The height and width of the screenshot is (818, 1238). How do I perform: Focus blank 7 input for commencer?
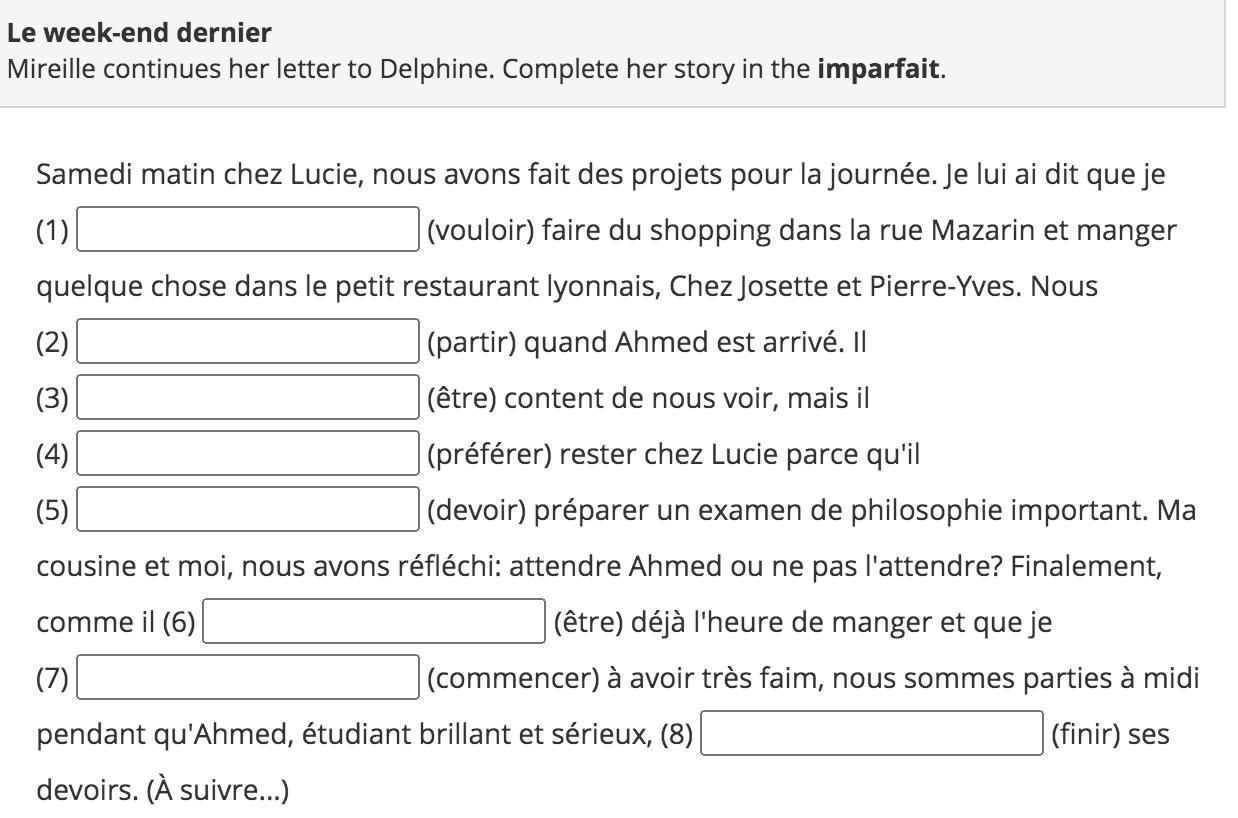tap(248, 677)
